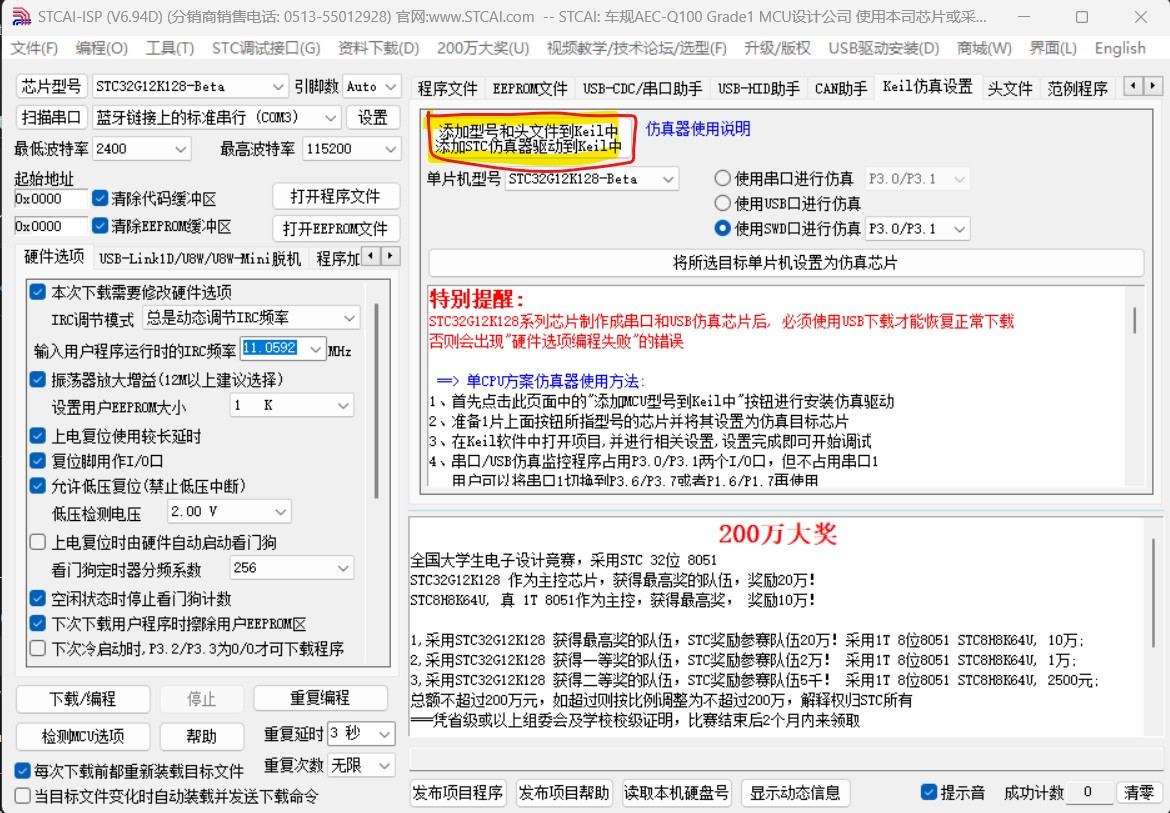Image resolution: width=1170 pixels, height=813 pixels.
Task: Toggle 每次下载前都重新装载目标文件 checkbox
Action: tap(22, 770)
